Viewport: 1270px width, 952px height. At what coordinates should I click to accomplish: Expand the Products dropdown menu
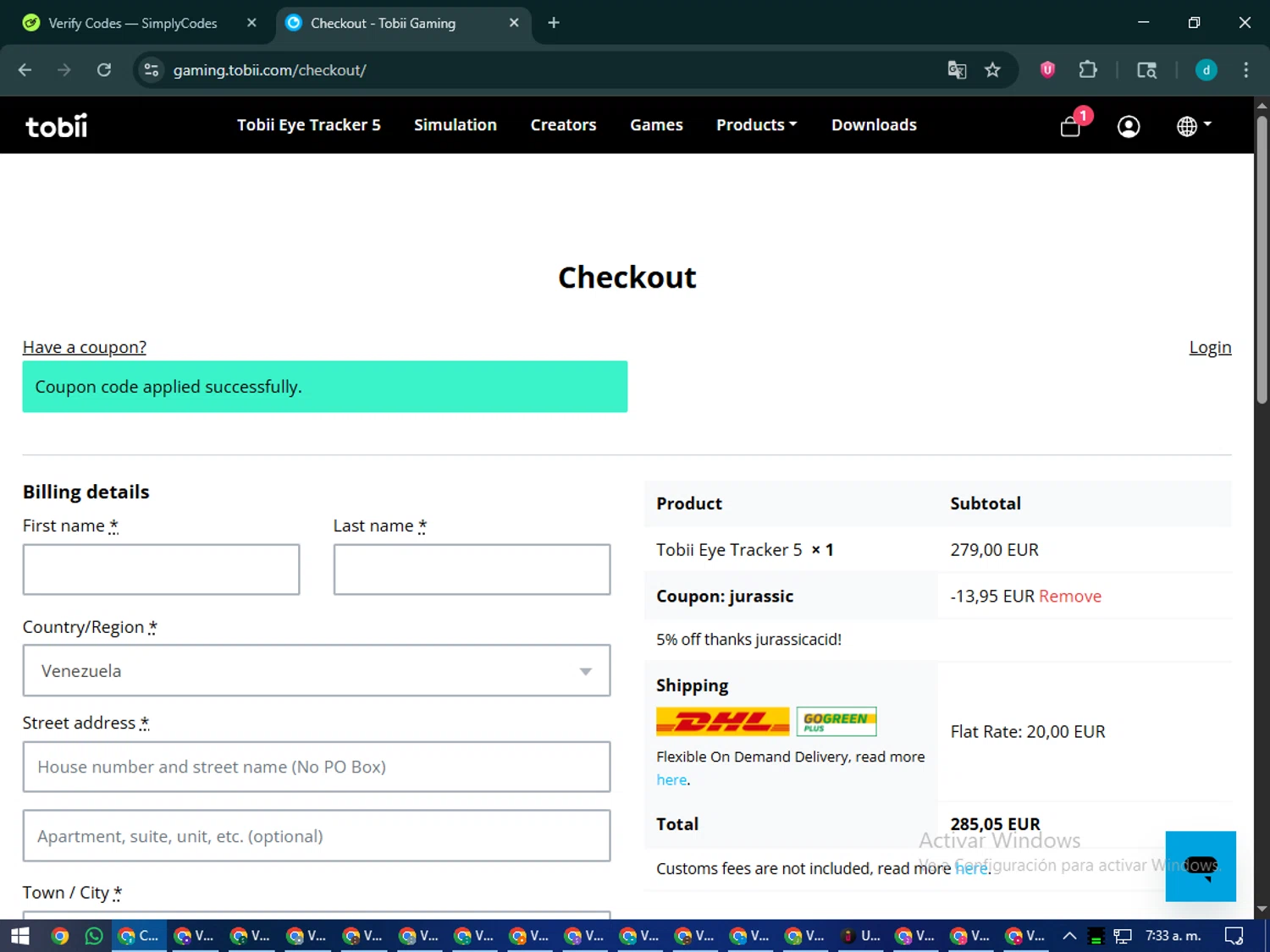point(756,125)
